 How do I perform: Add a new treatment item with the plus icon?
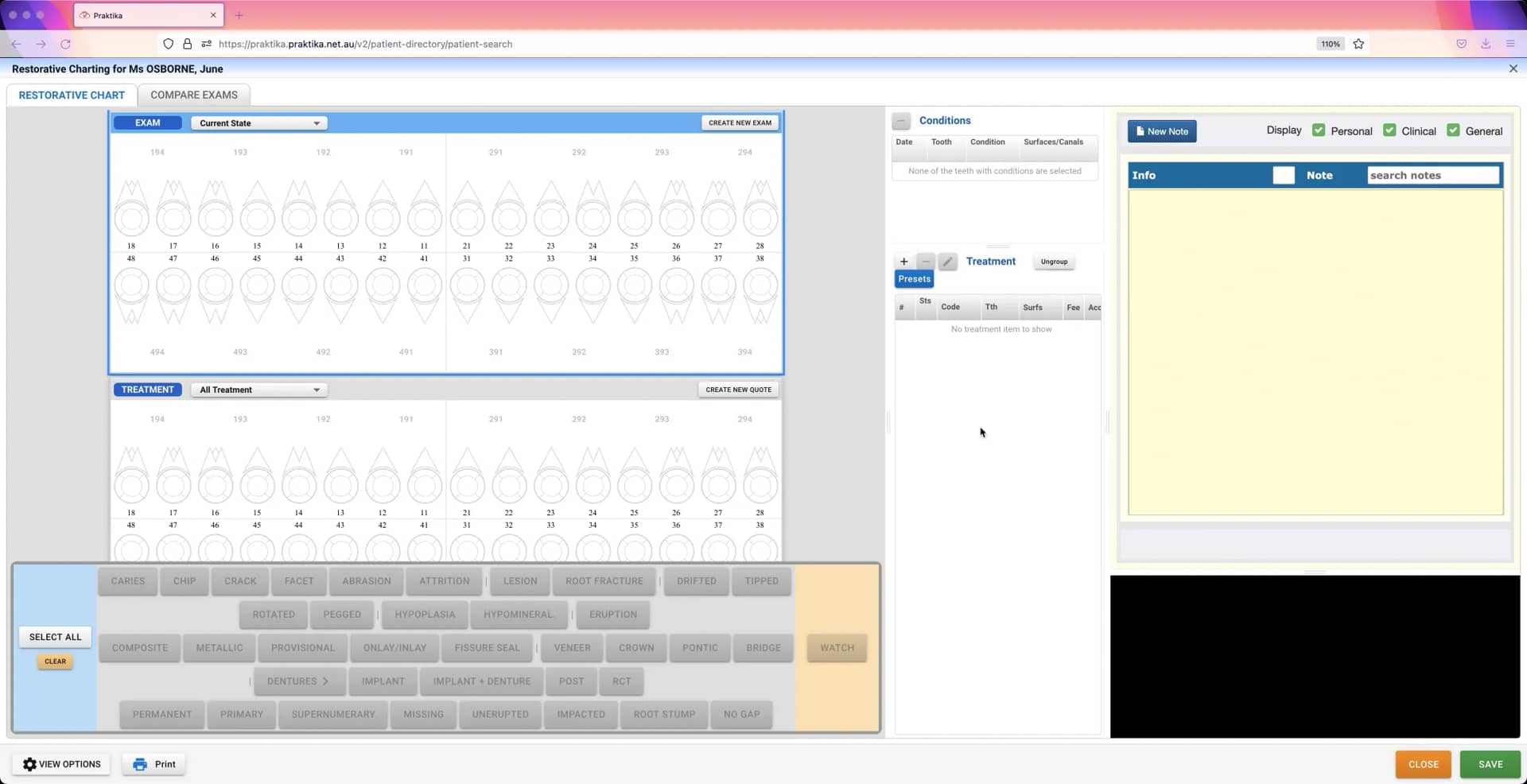pos(903,261)
